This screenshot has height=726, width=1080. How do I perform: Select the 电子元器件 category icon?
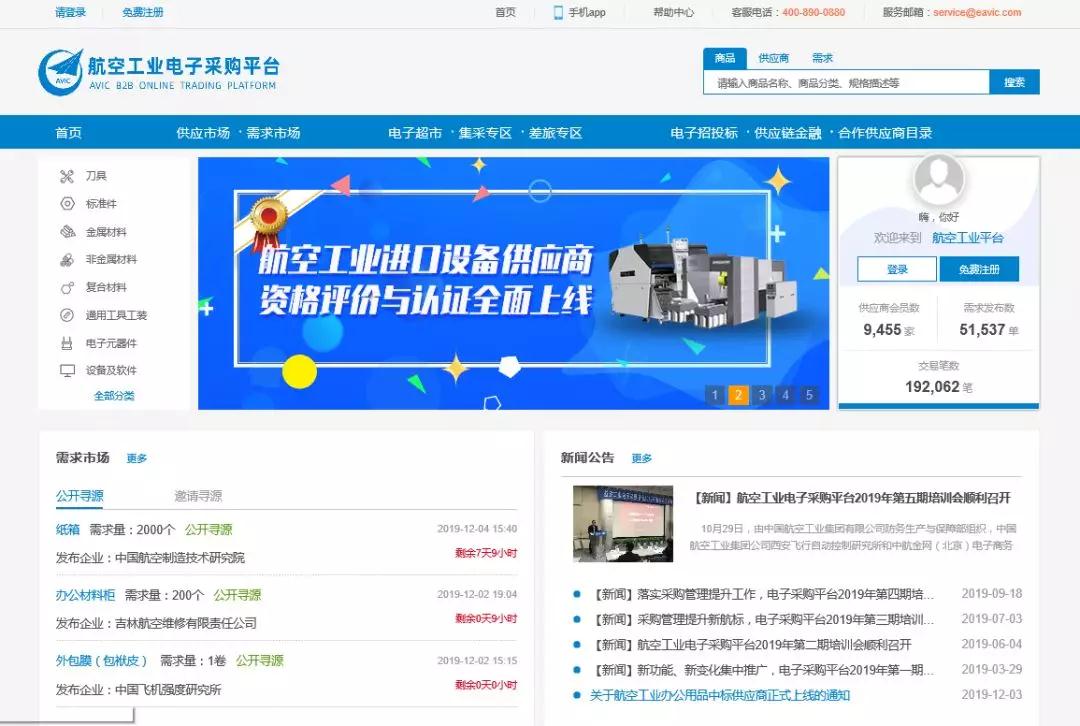tap(67, 343)
